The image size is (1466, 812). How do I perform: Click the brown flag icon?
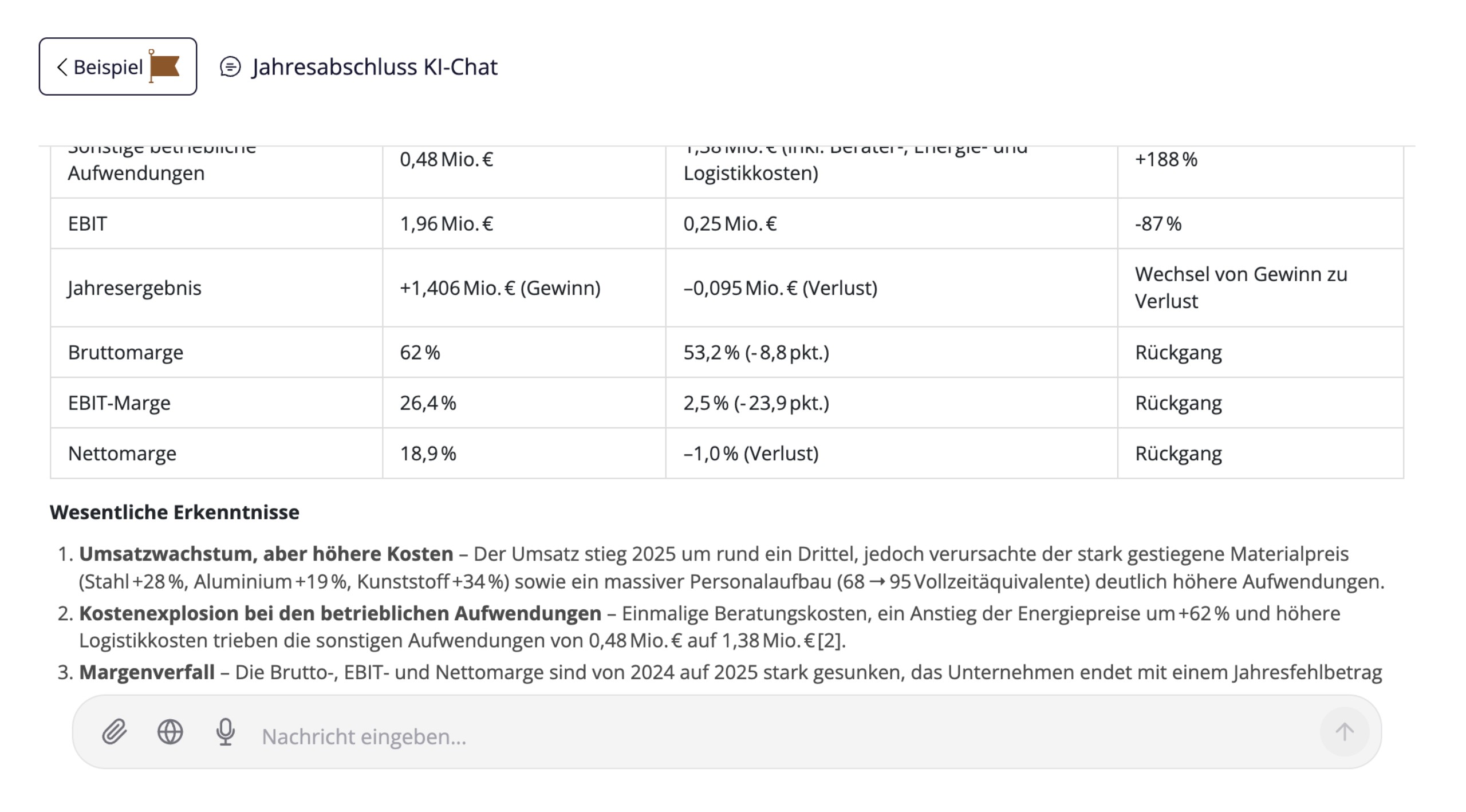coord(164,66)
